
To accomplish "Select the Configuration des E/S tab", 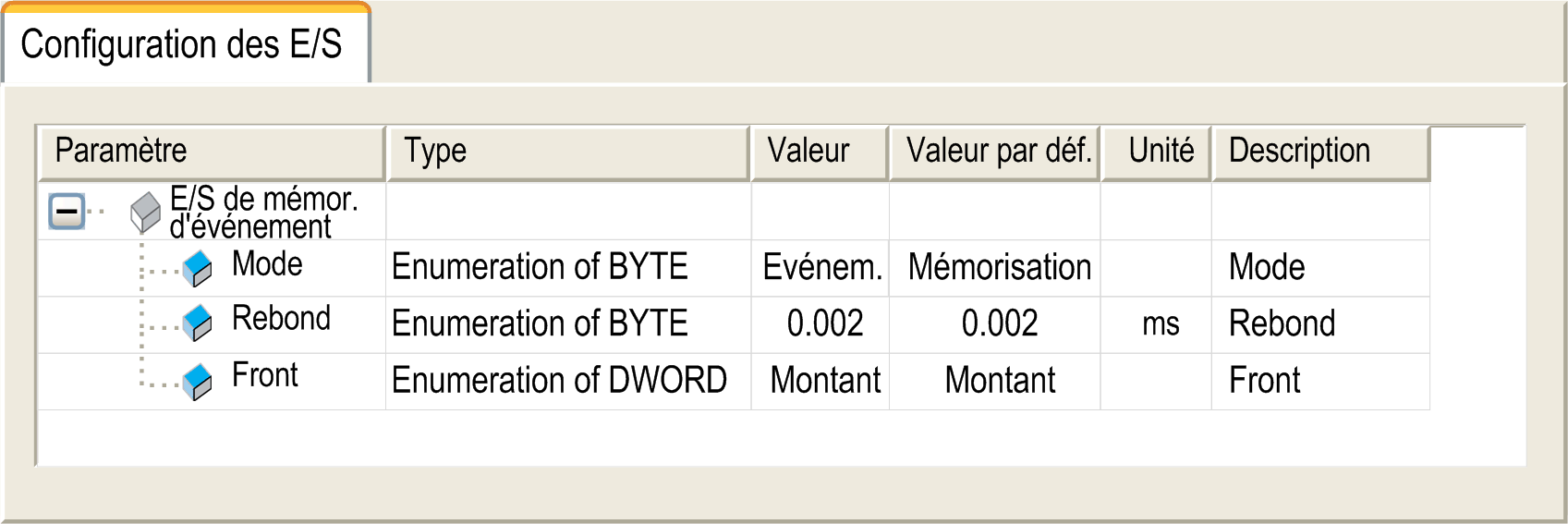I will (x=182, y=44).
